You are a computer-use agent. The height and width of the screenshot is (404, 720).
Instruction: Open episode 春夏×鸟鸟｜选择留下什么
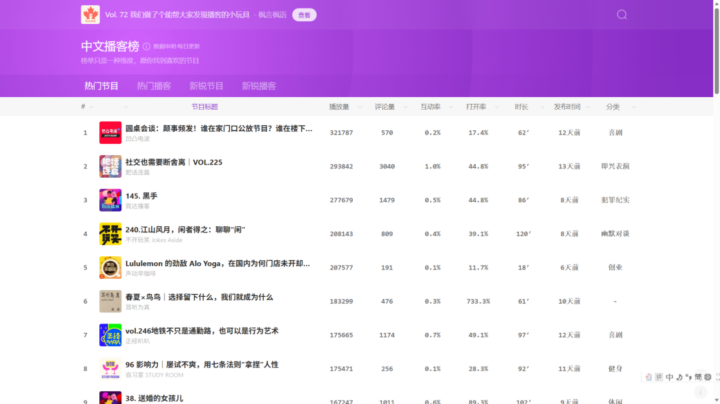[199, 297]
